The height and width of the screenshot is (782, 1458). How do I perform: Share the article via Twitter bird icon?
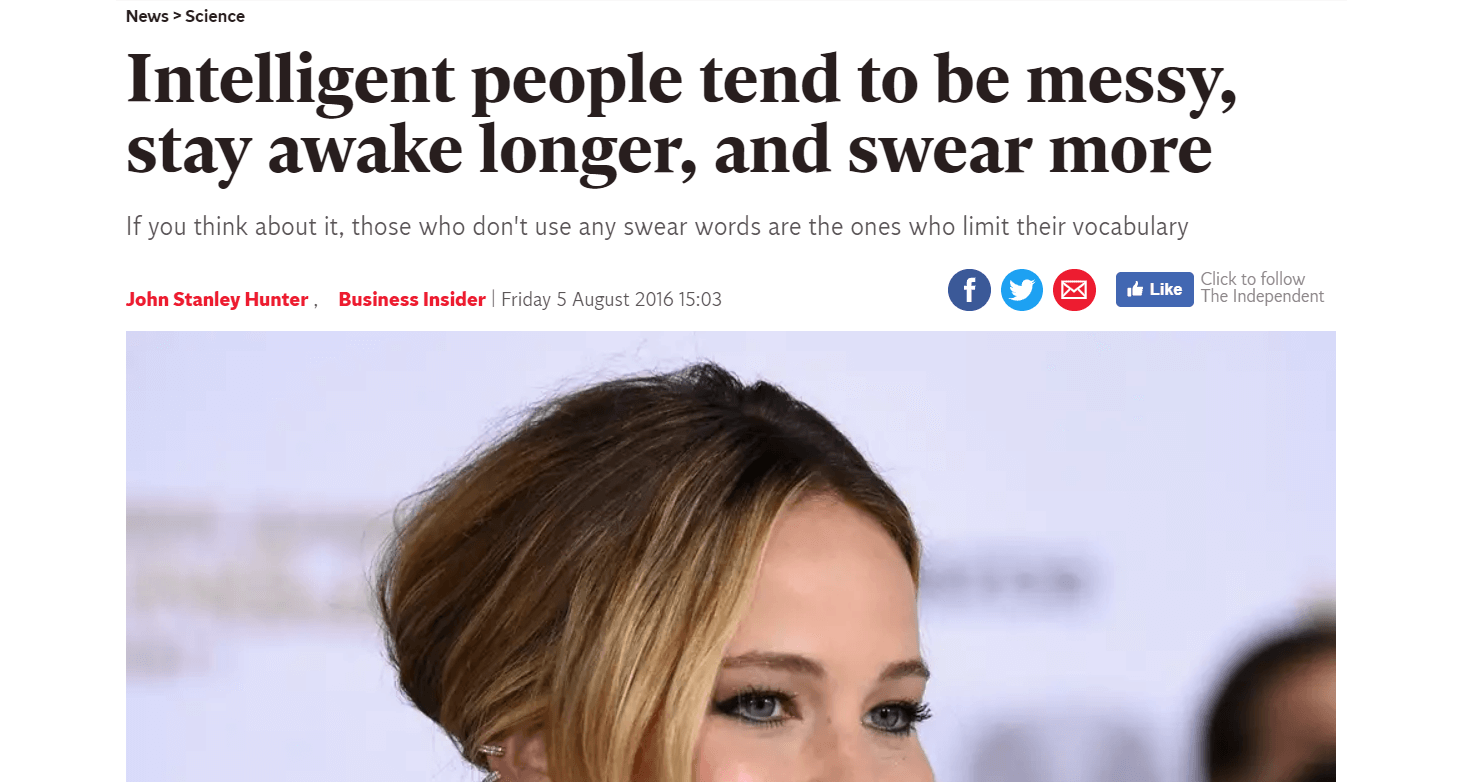(1021, 290)
